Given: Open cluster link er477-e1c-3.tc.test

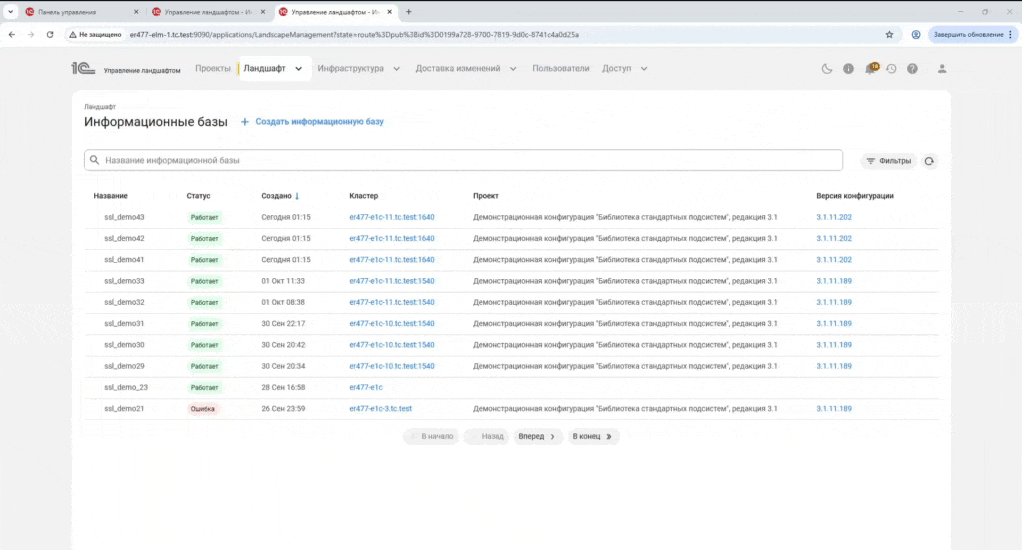Looking at the screenshot, I should coord(381,409).
